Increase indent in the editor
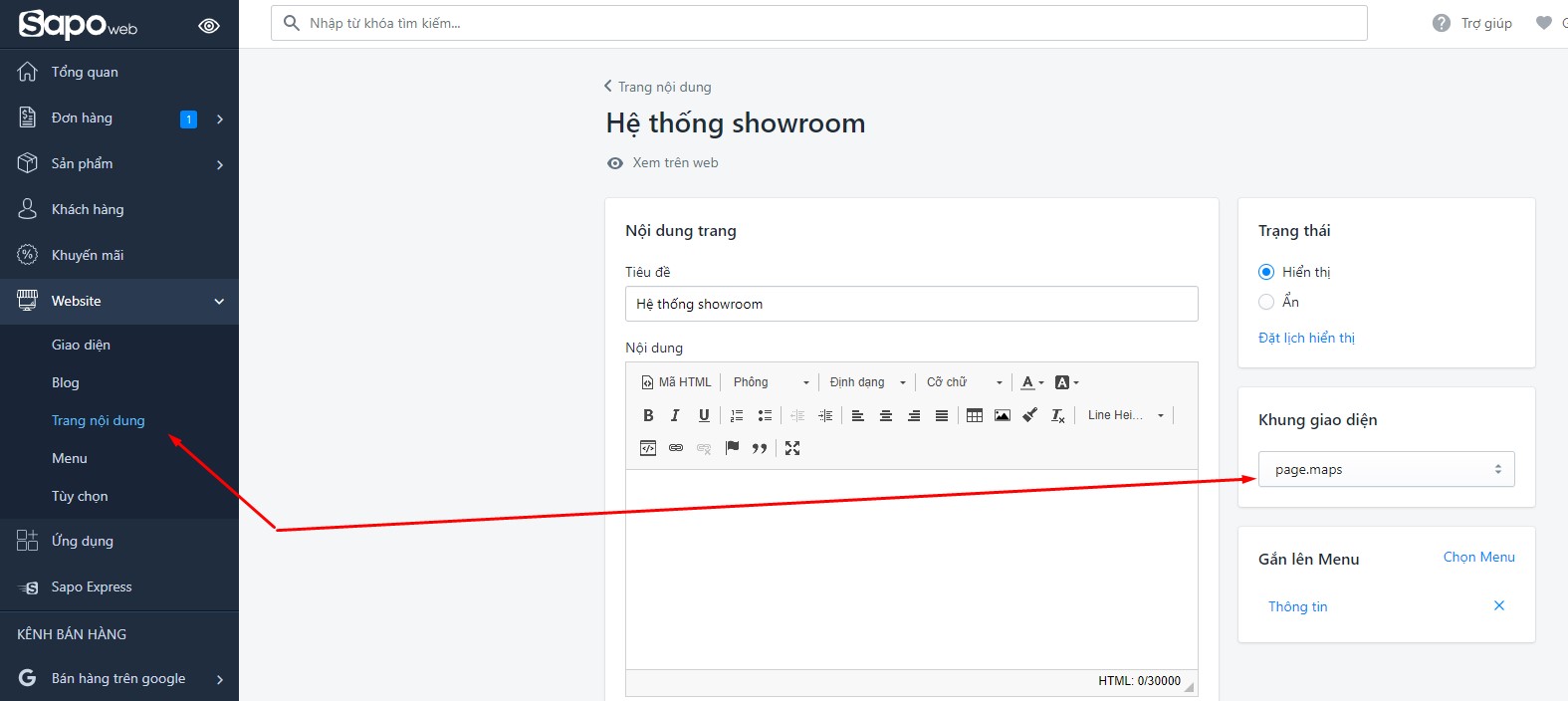This screenshot has width=1568, height=701. (x=825, y=415)
